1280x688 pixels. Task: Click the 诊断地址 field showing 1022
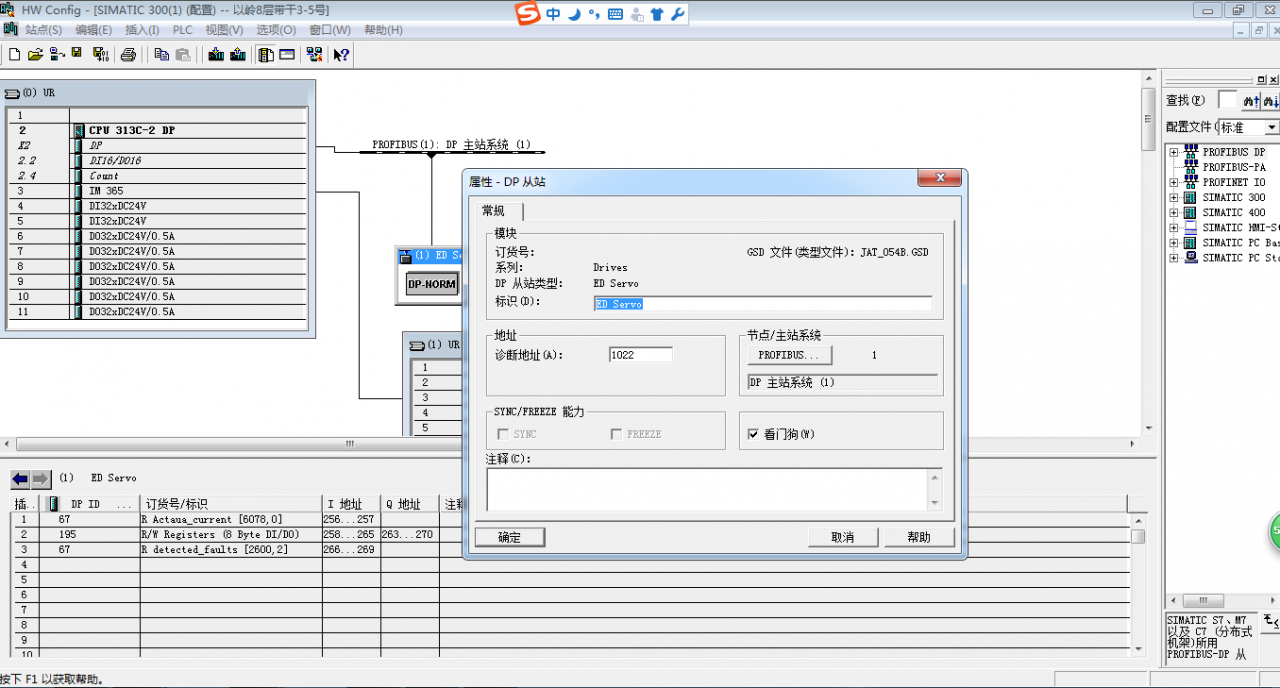(x=641, y=354)
